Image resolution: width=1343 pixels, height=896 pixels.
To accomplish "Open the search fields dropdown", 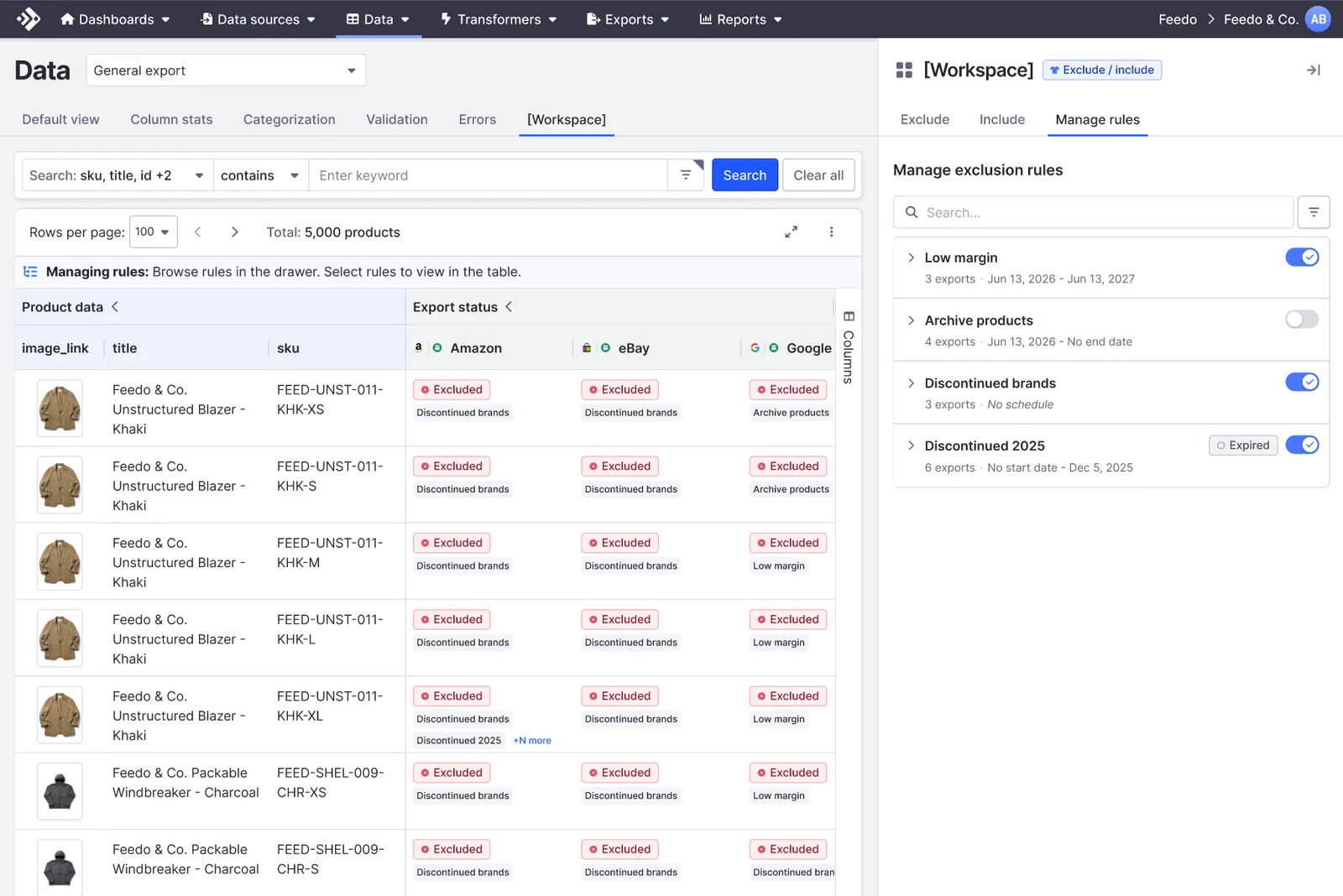I will coord(118,175).
